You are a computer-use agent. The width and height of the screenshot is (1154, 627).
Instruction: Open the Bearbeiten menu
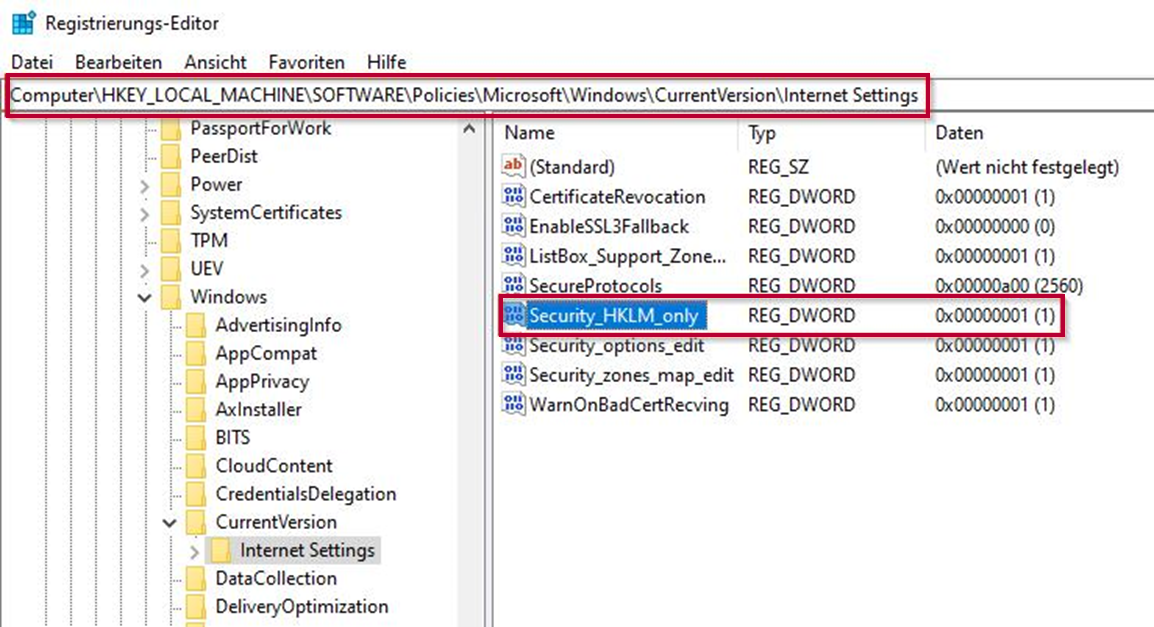tap(118, 62)
